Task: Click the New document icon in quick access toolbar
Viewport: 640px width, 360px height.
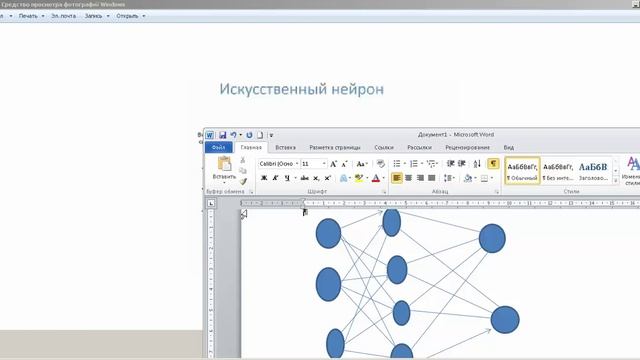Action: pyautogui.click(x=260, y=135)
